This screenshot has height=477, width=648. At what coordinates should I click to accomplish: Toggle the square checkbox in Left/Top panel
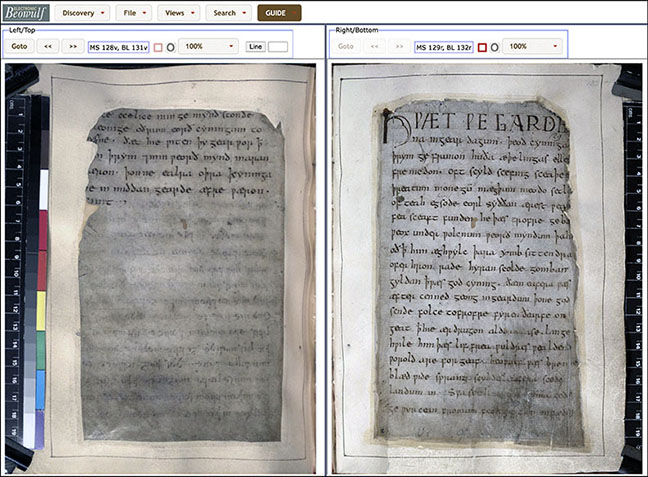pyautogui.click(x=158, y=48)
